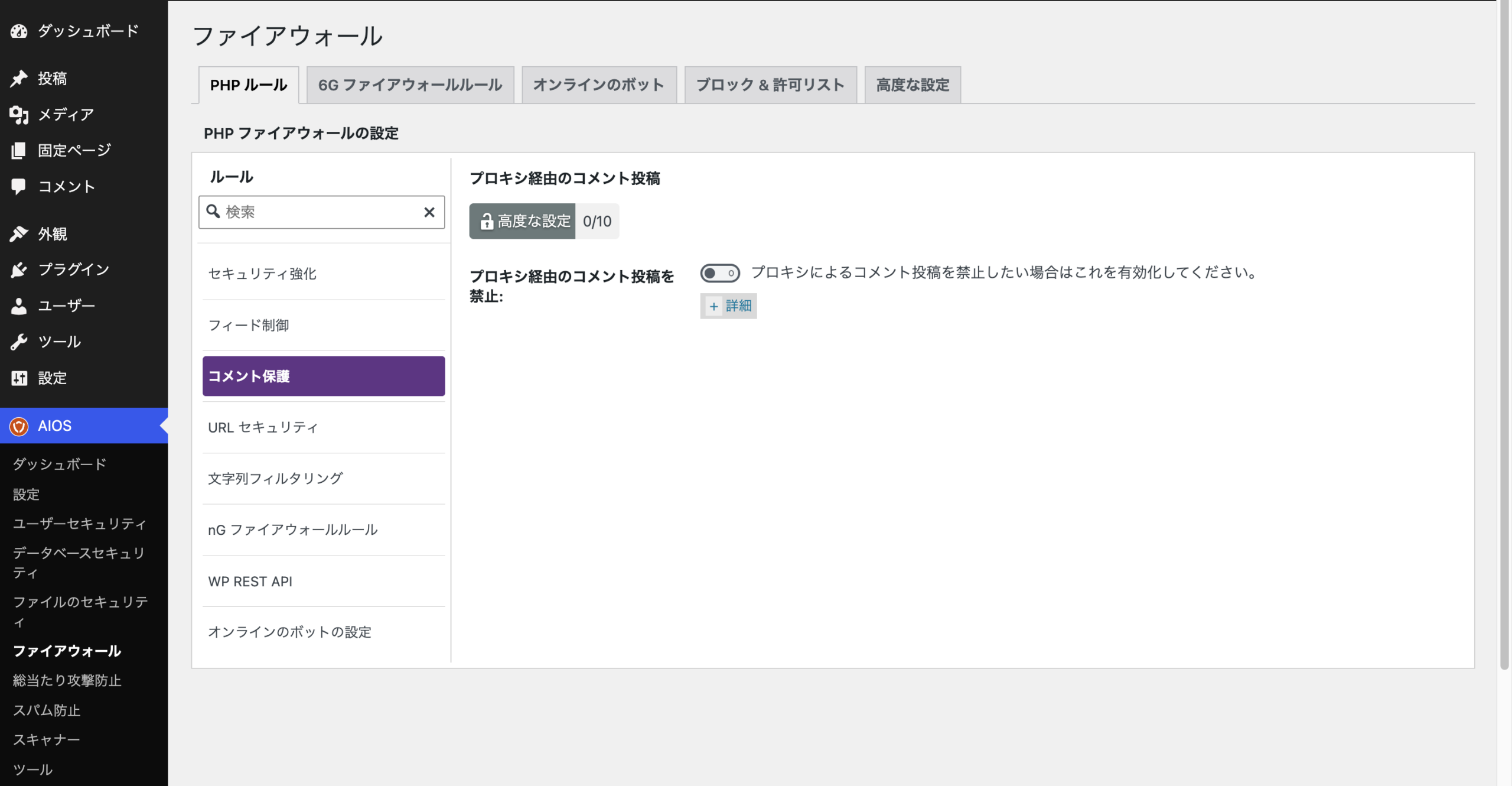Click the 0/10 security score badge

(597, 221)
